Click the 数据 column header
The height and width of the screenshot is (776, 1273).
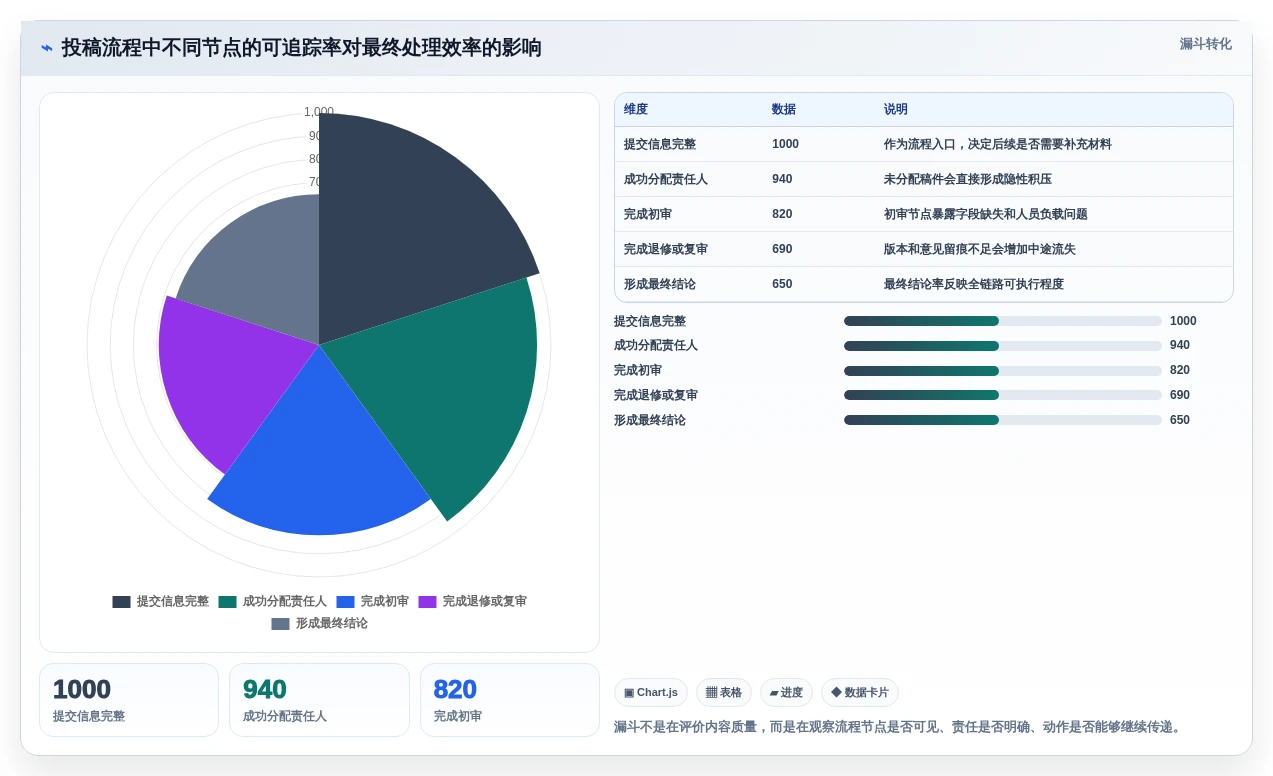point(784,110)
